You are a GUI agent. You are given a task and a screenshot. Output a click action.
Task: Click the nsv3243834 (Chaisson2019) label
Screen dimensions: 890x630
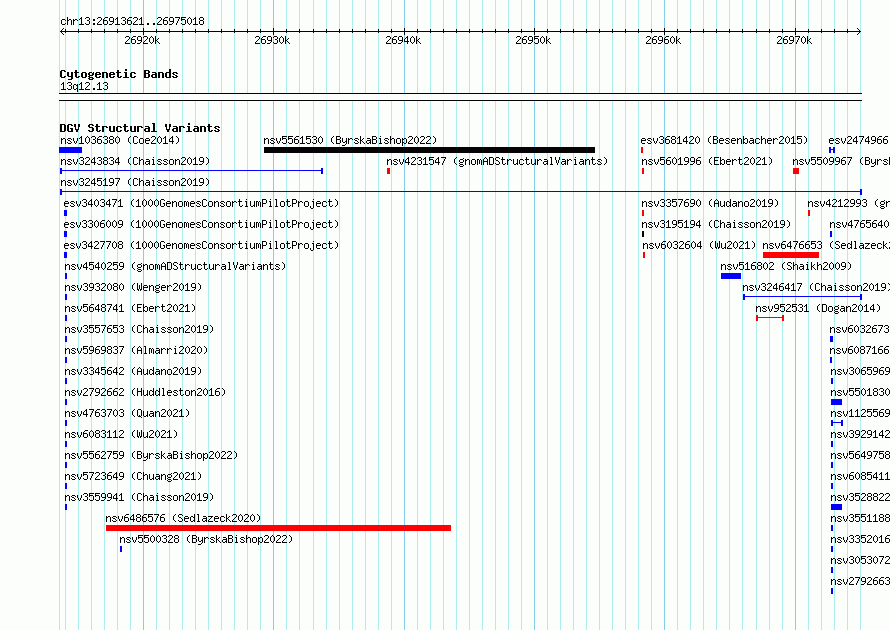tap(135, 161)
